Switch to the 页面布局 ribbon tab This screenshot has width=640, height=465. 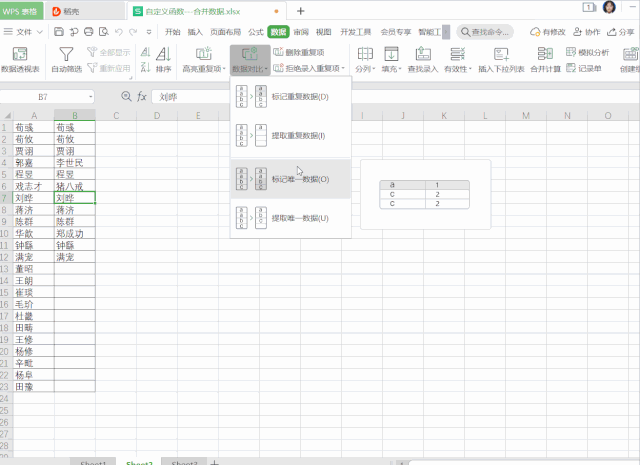(225, 32)
